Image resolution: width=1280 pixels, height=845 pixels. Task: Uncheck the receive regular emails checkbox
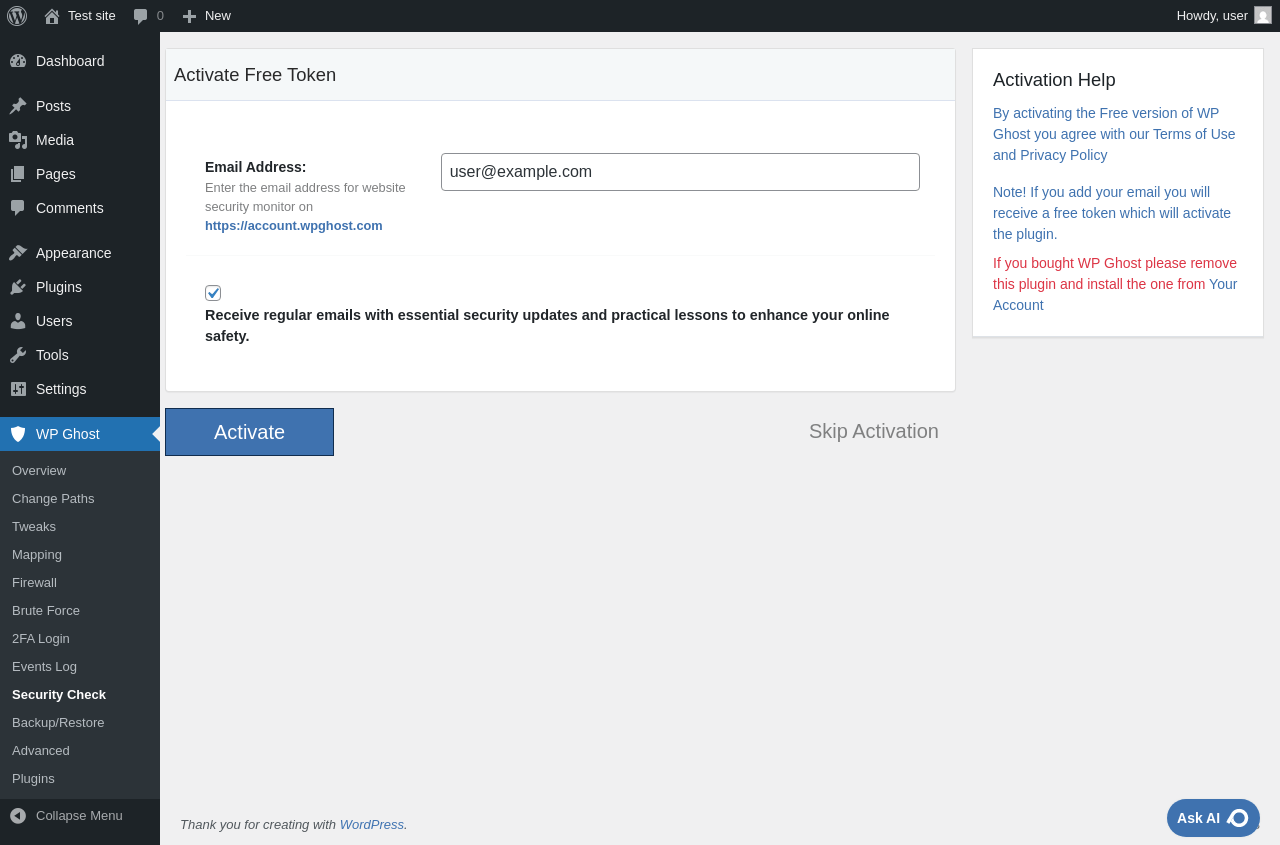pos(213,293)
